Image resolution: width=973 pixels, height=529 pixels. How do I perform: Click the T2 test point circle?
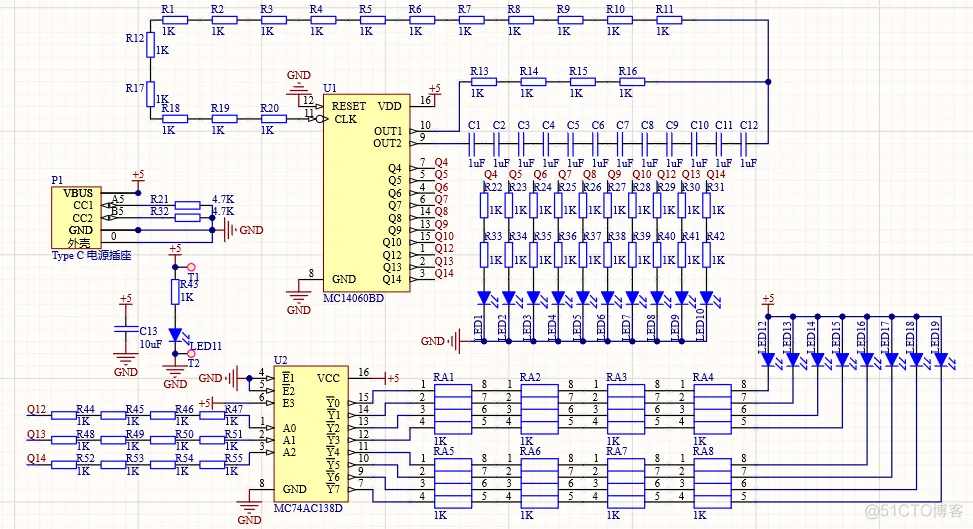[x=192, y=354]
